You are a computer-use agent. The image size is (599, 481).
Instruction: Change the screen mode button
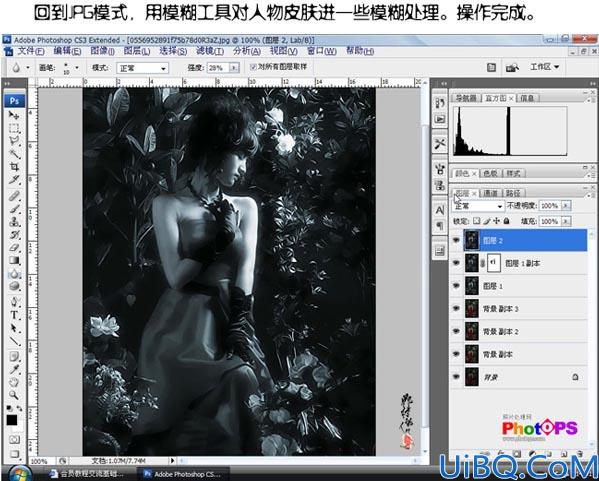tap(14, 454)
